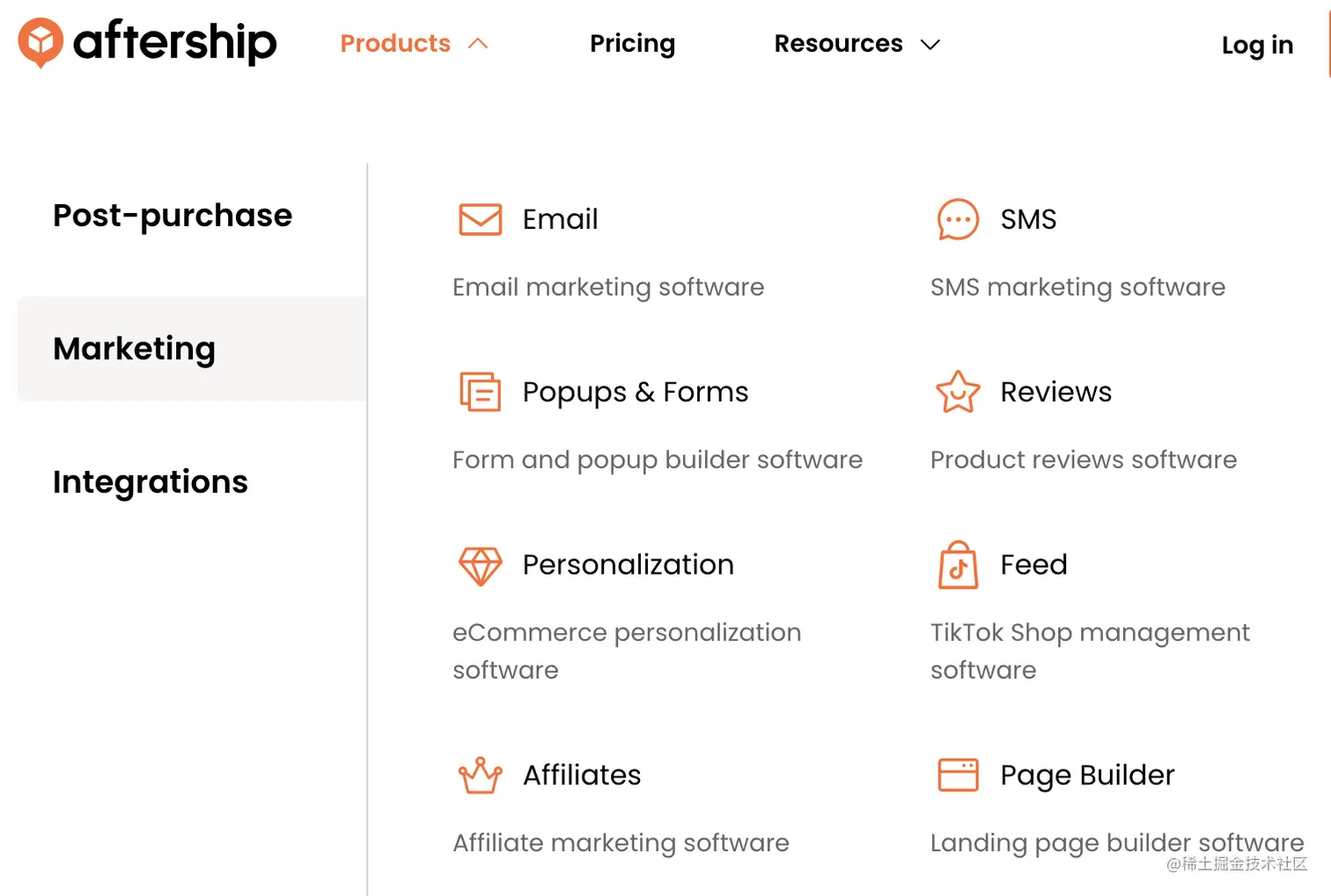Collapse the Products menu chevron
The image size is (1331, 896).
[x=478, y=44]
